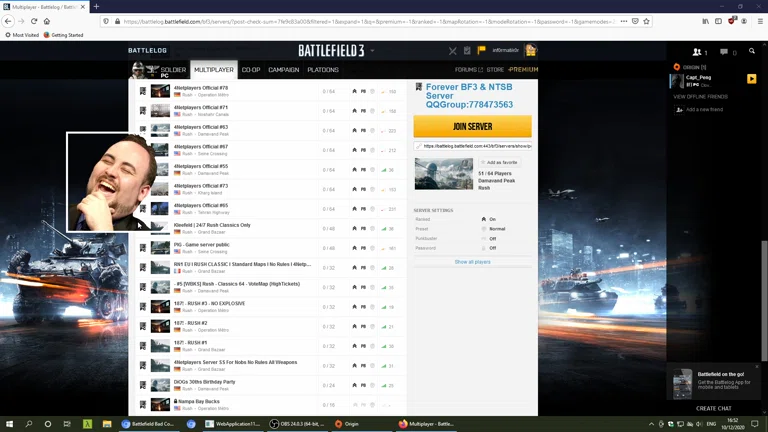Image resolution: width=768 pixels, height=432 pixels.
Task: Select the 4Netplayers Official #55 server row
Action: (270, 169)
